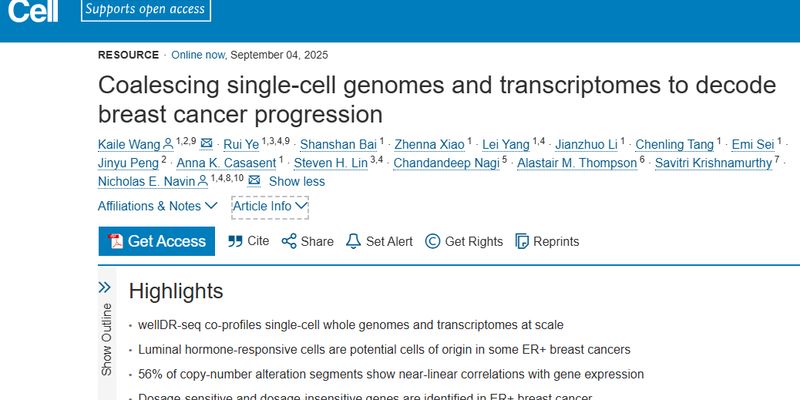Open the Cell journal logo home
The width and height of the screenshot is (800, 400).
pos(29,10)
